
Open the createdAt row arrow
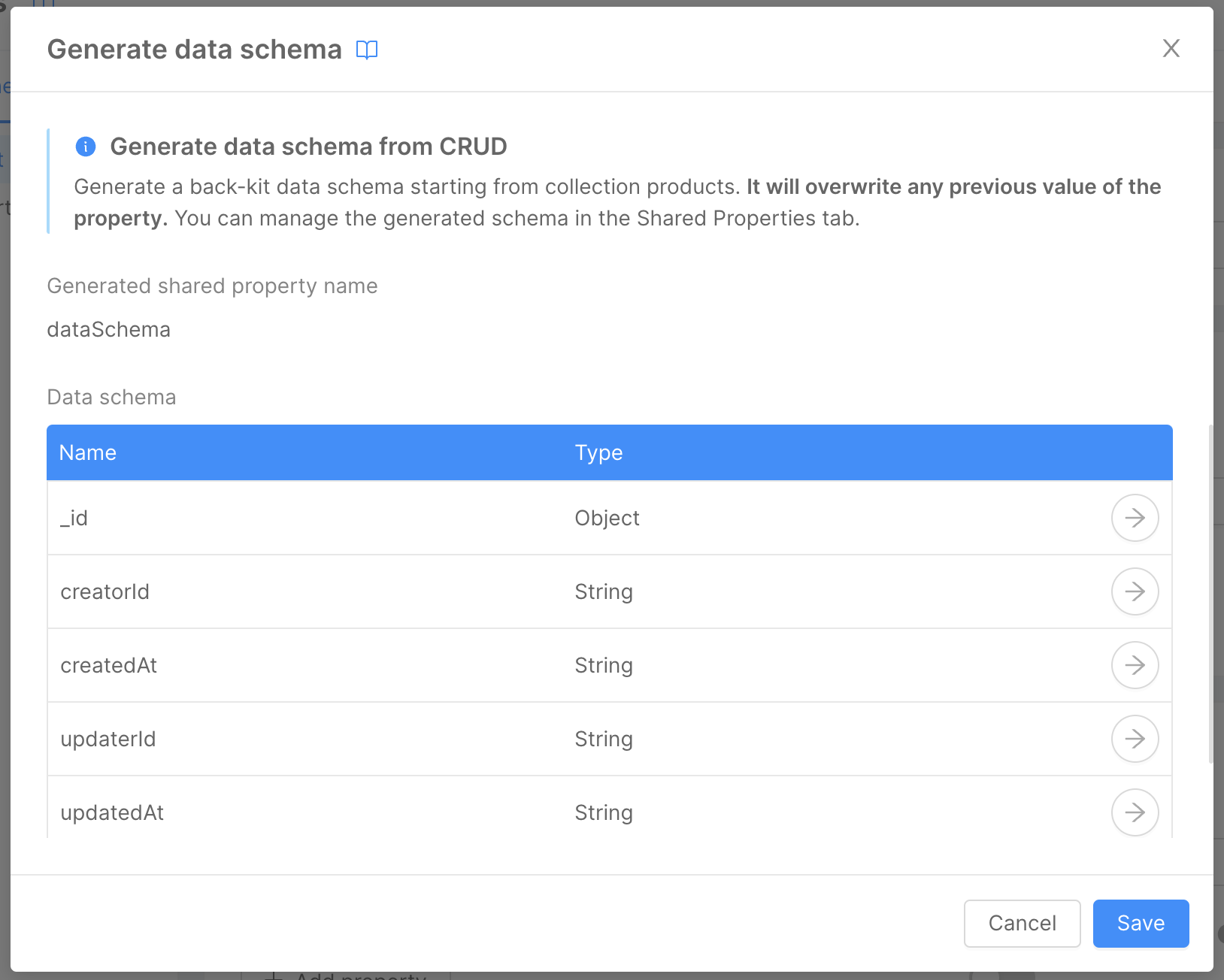click(x=1135, y=665)
